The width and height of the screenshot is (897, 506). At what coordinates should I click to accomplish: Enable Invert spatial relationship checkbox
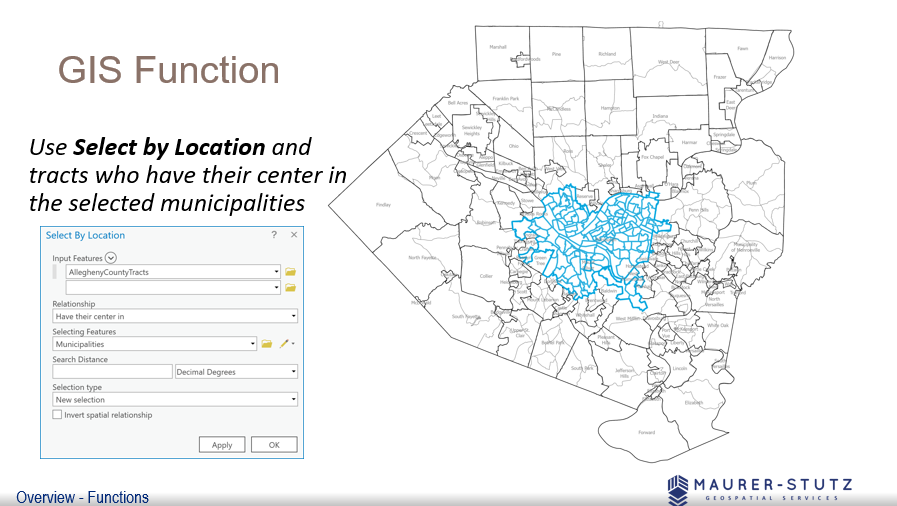pyautogui.click(x=57, y=415)
